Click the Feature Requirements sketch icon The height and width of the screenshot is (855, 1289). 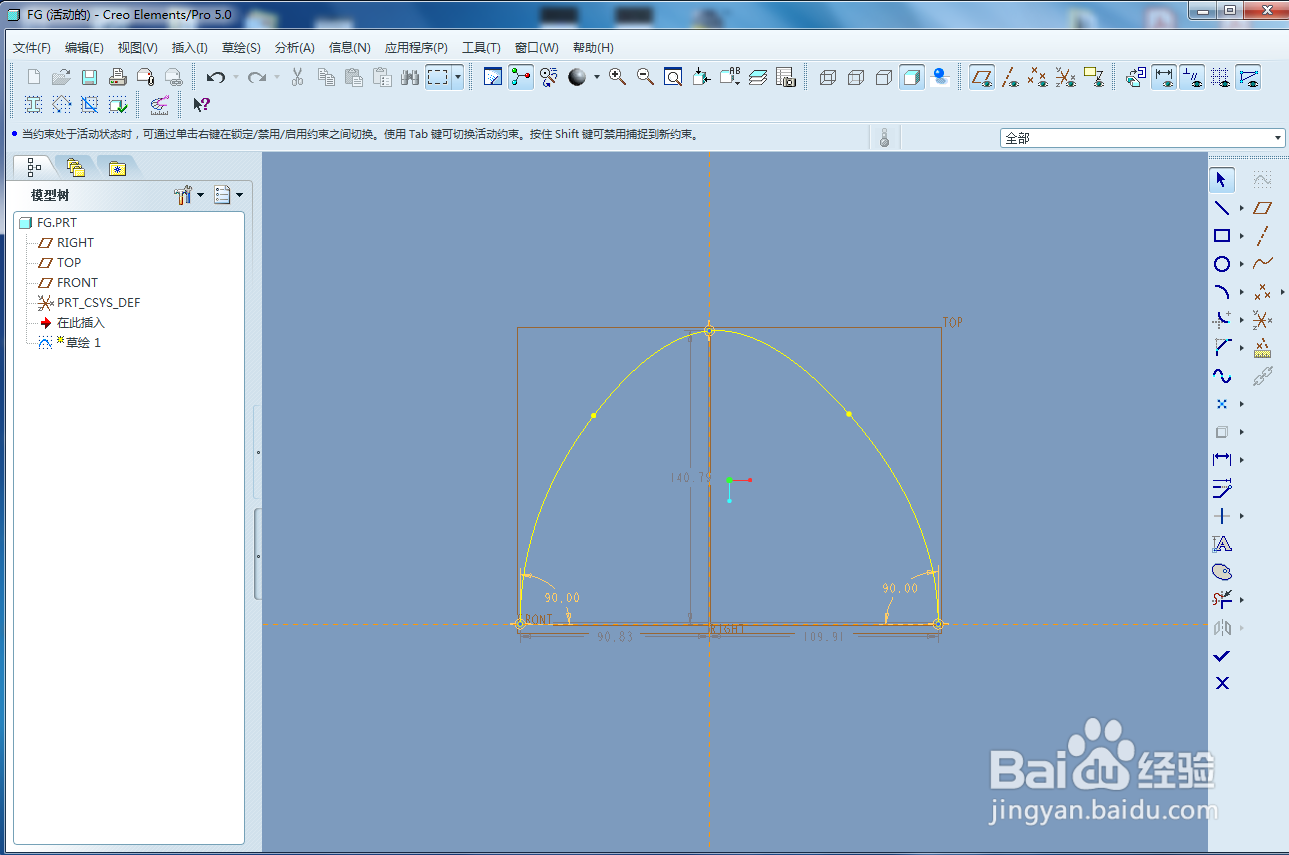[x=117, y=104]
